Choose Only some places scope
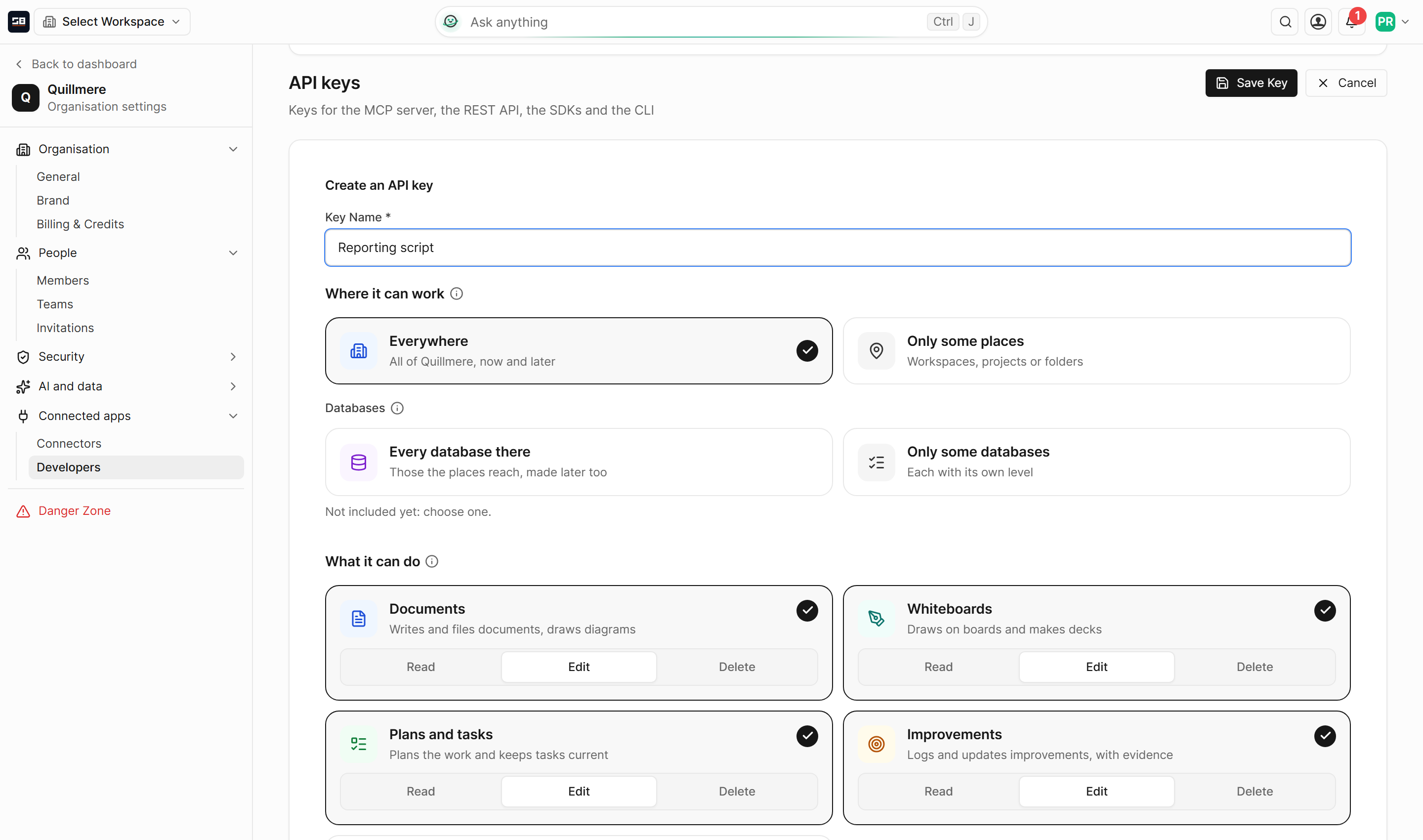Image resolution: width=1423 pixels, height=840 pixels. pyautogui.click(x=1096, y=351)
